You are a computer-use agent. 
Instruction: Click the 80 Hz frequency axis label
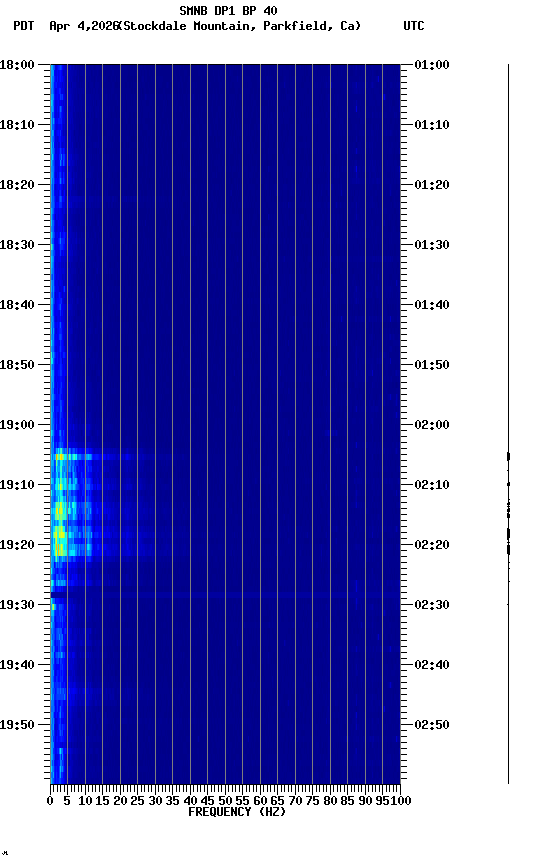[x=330, y=801]
